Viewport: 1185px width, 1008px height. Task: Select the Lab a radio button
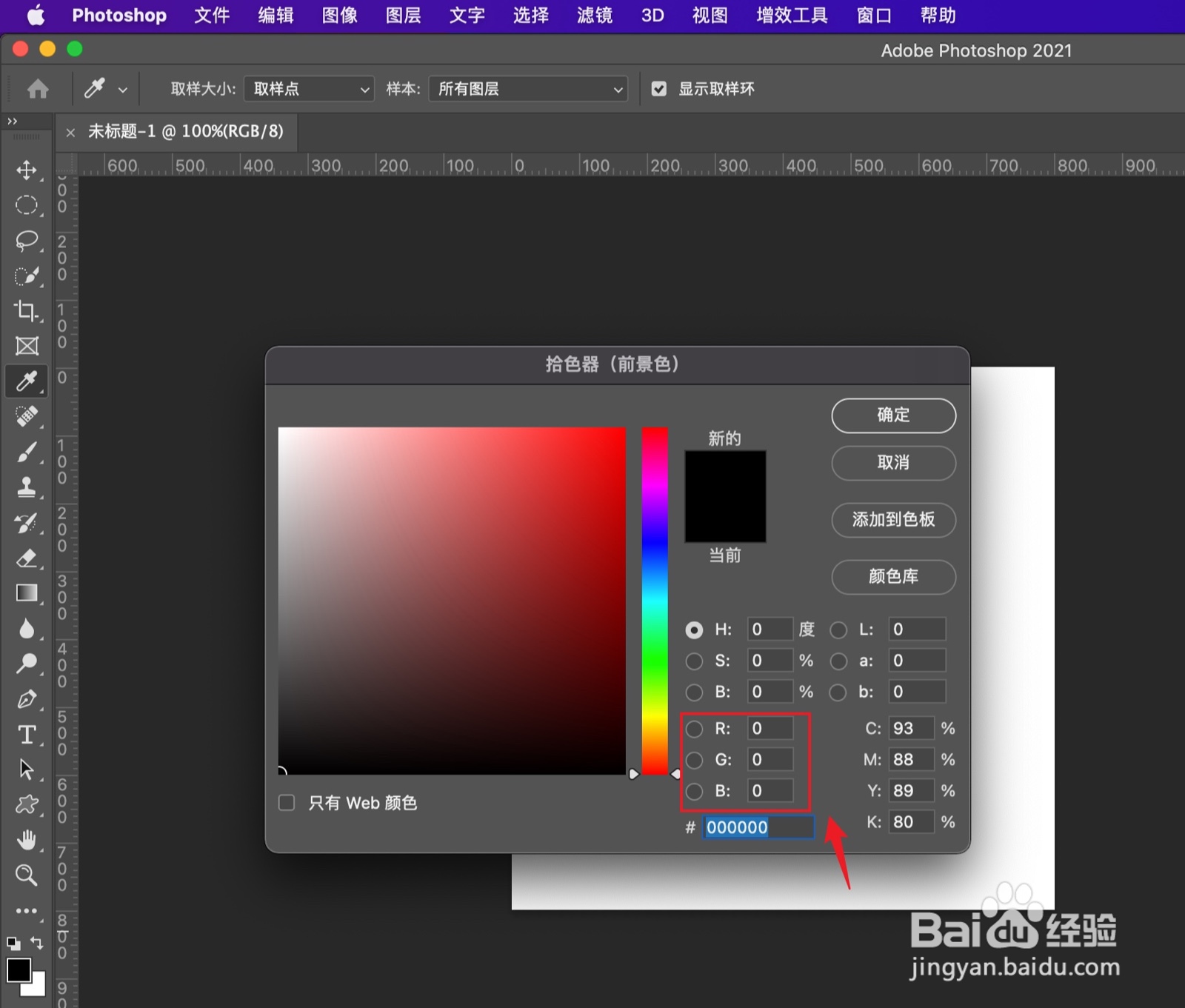pos(838,661)
